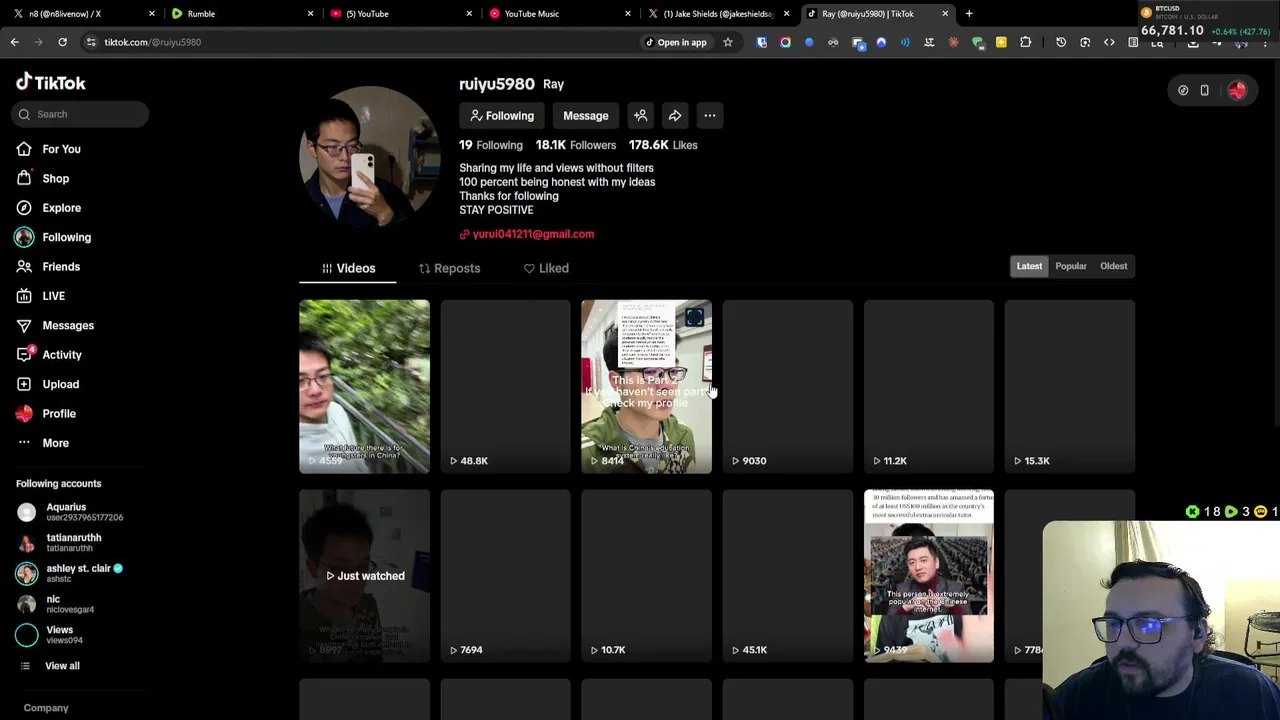Click the Following button on profile
Screen dimensions: 1280x720
502,116
